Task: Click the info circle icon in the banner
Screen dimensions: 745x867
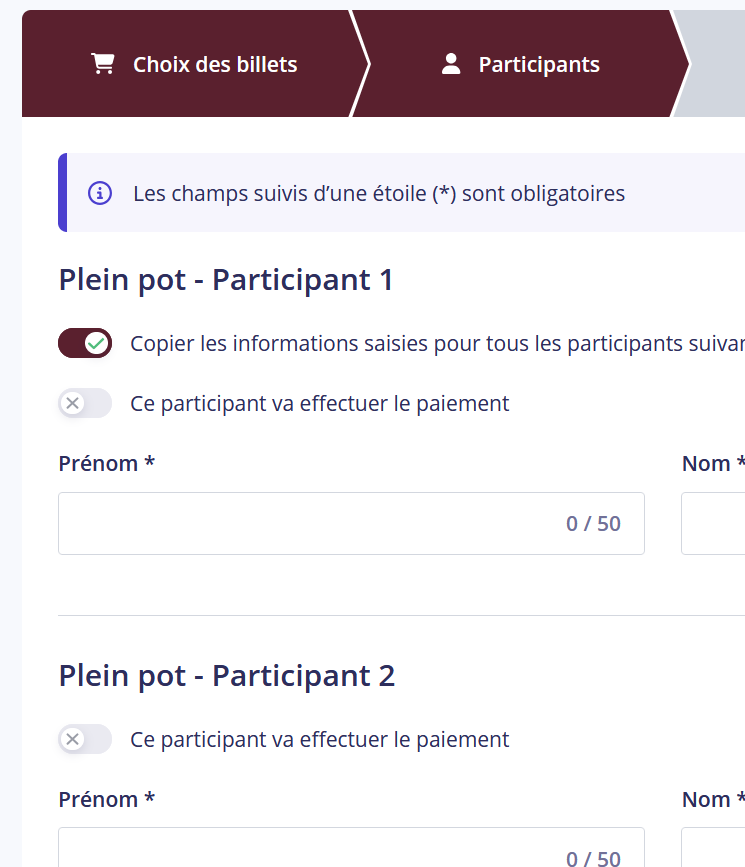Action: click(99, 193)
